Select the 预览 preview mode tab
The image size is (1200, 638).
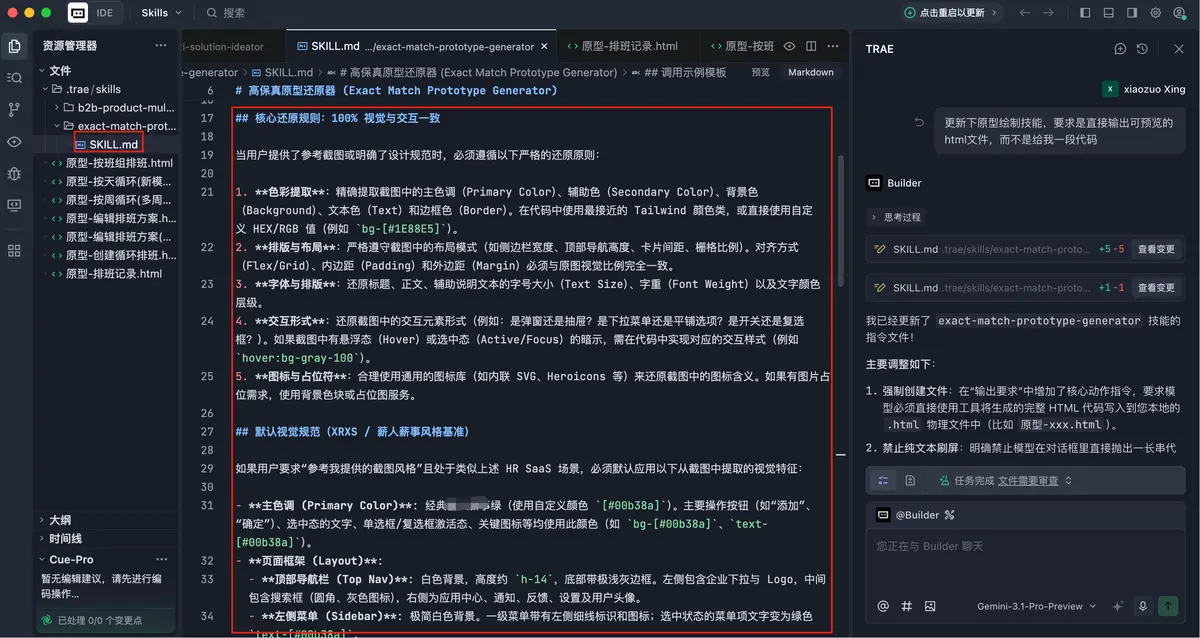(x=760, y=72)
